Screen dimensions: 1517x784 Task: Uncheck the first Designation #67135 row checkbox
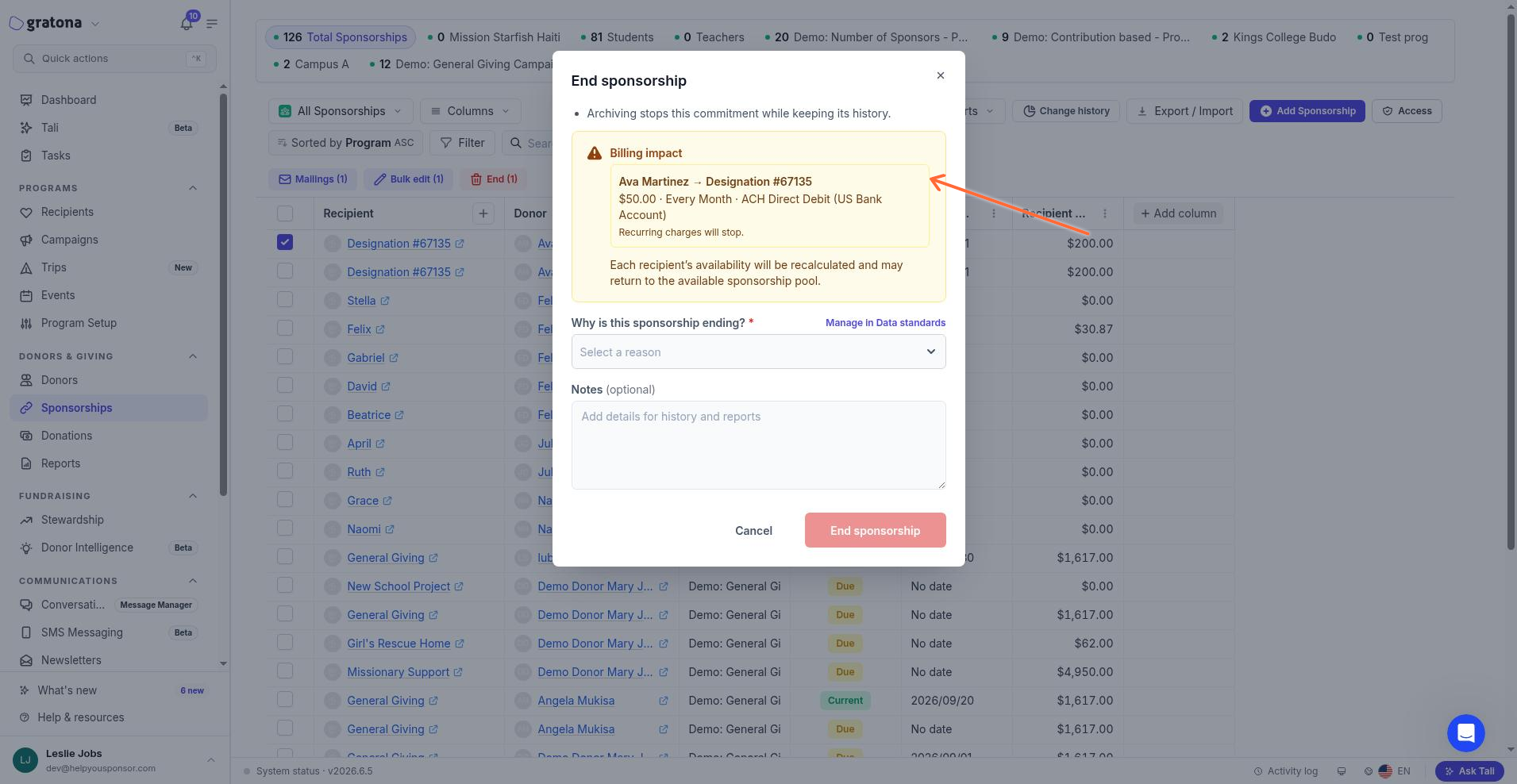[285, 243]
